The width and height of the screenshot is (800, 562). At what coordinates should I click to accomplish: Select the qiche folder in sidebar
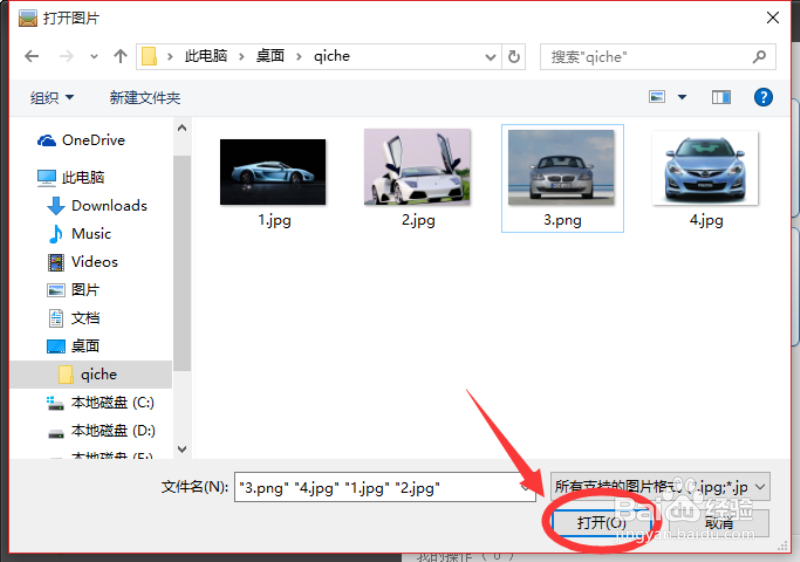(91, 374)
